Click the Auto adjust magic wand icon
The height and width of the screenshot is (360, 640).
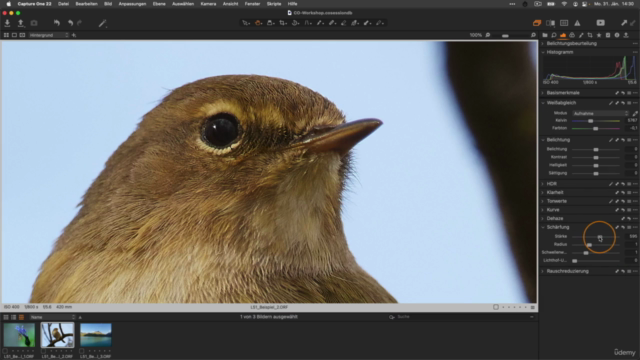coord(102,23)
